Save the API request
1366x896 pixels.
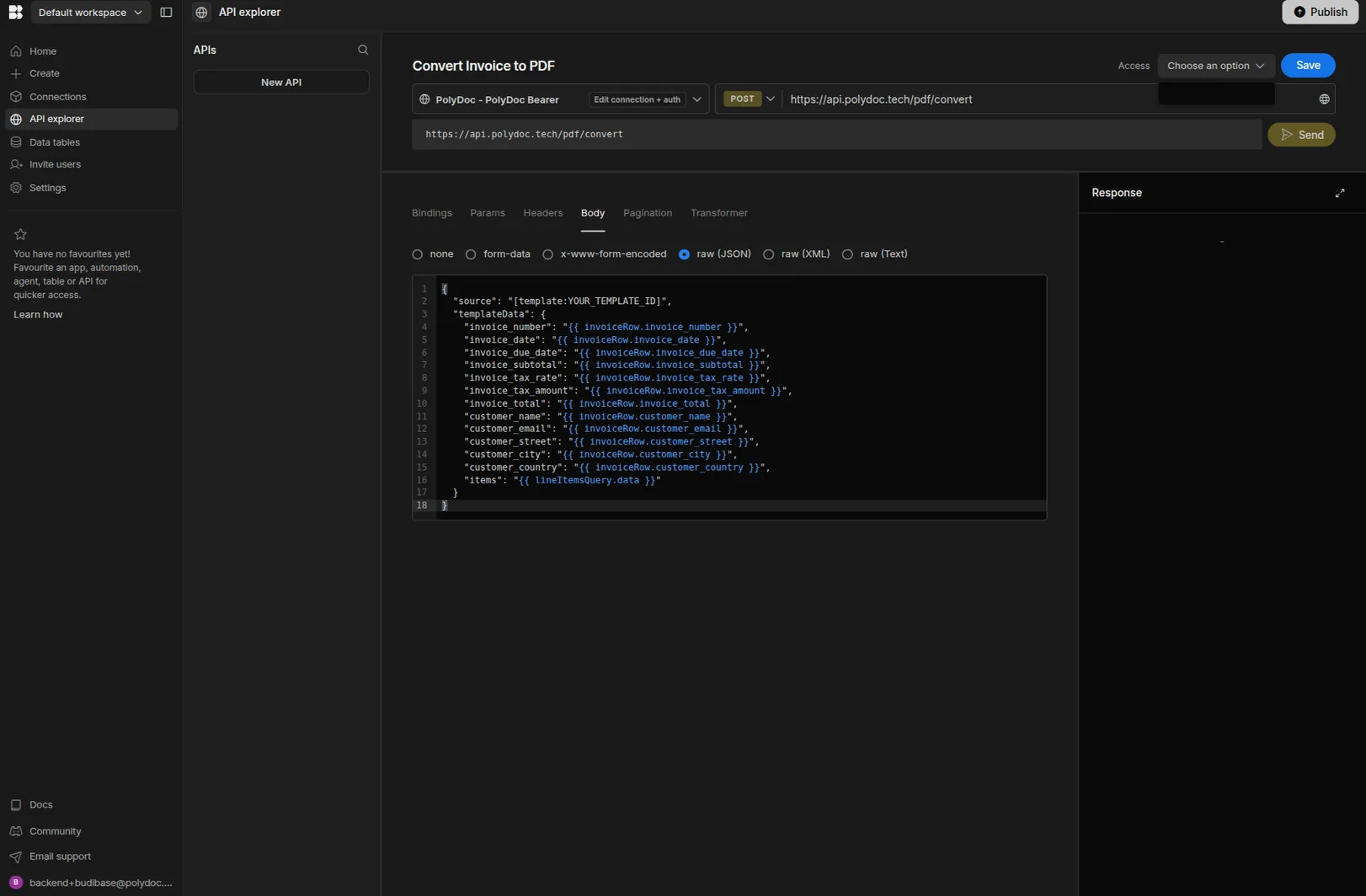click(1308, 66)
